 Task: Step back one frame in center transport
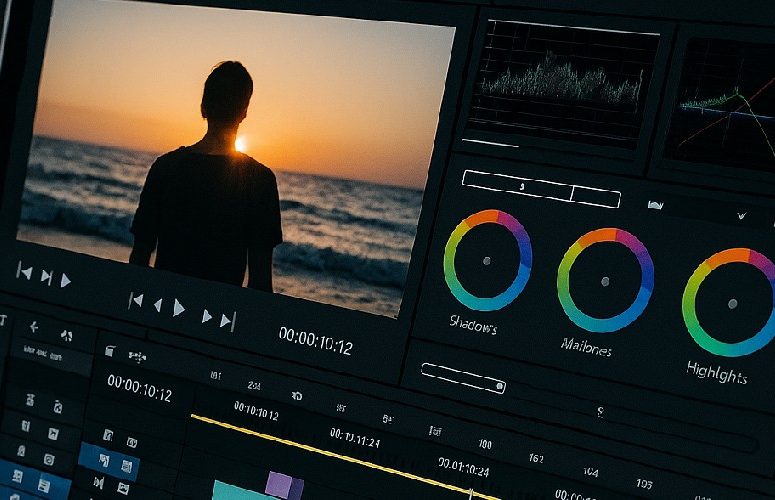(158, 305)
